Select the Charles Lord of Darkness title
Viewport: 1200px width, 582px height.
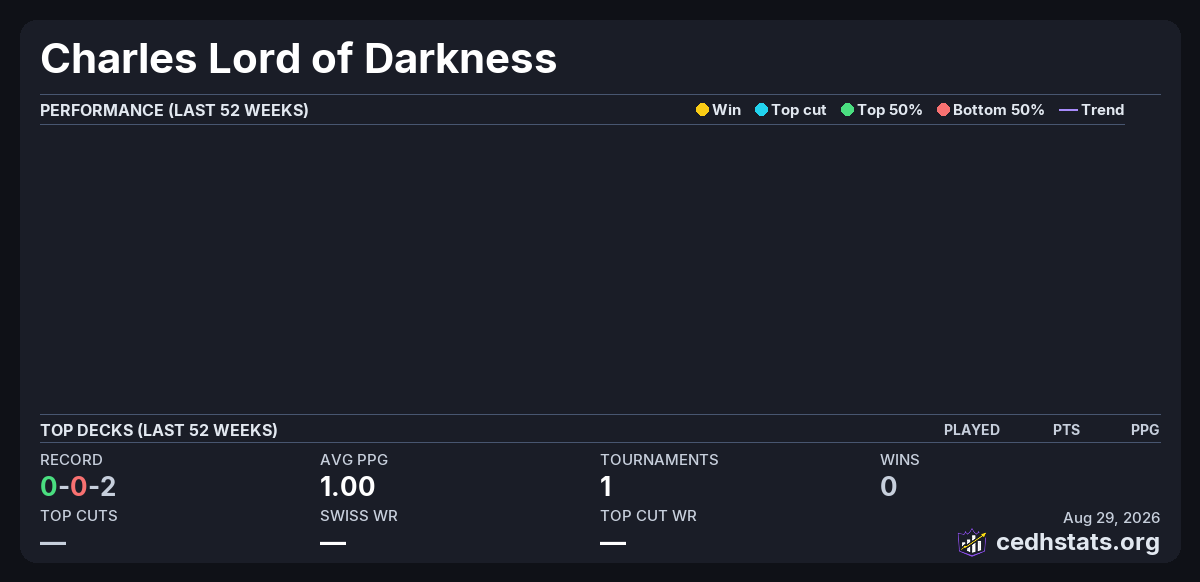click(298, 58)
